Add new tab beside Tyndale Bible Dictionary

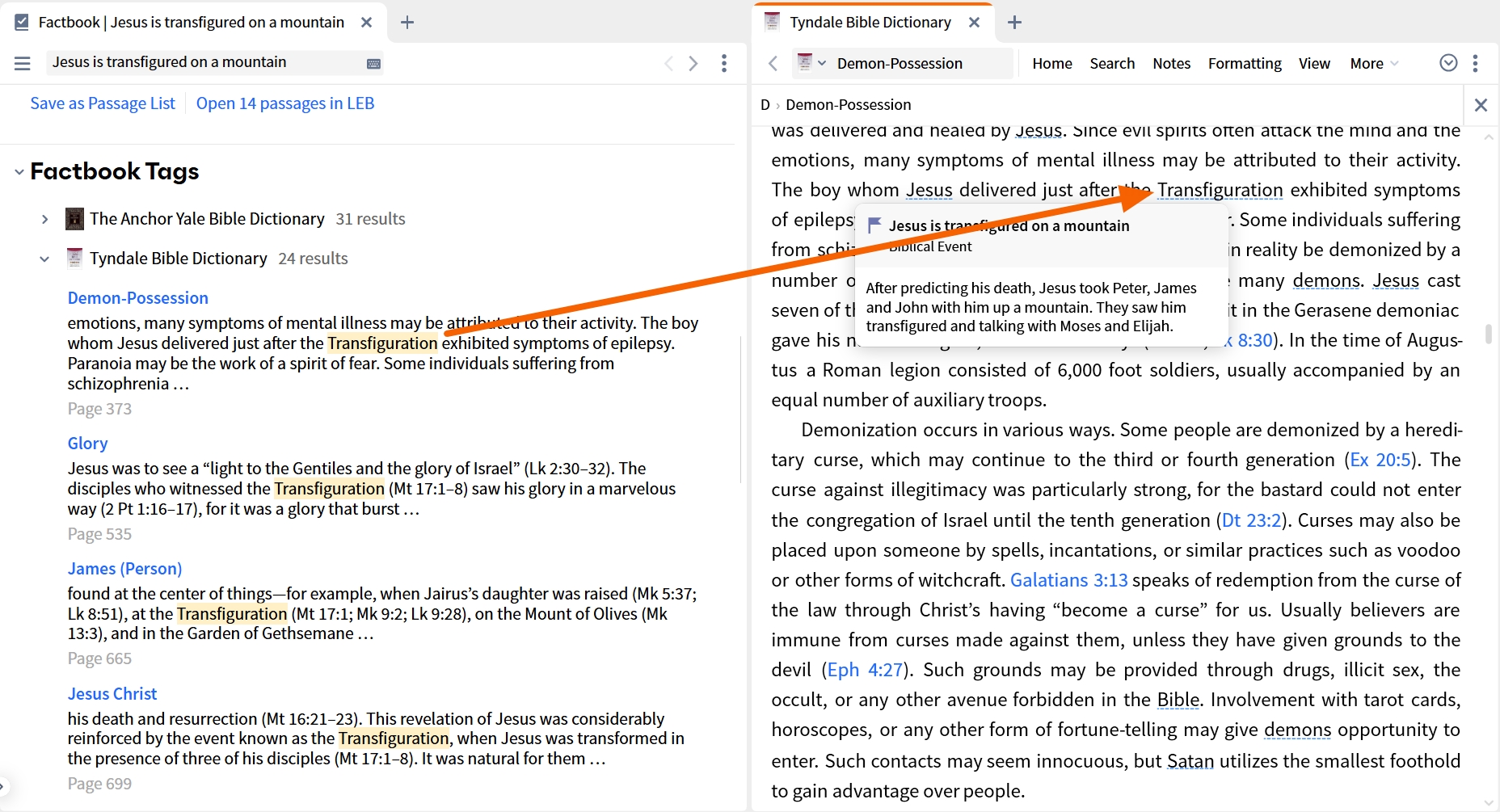pos(1015,23)
